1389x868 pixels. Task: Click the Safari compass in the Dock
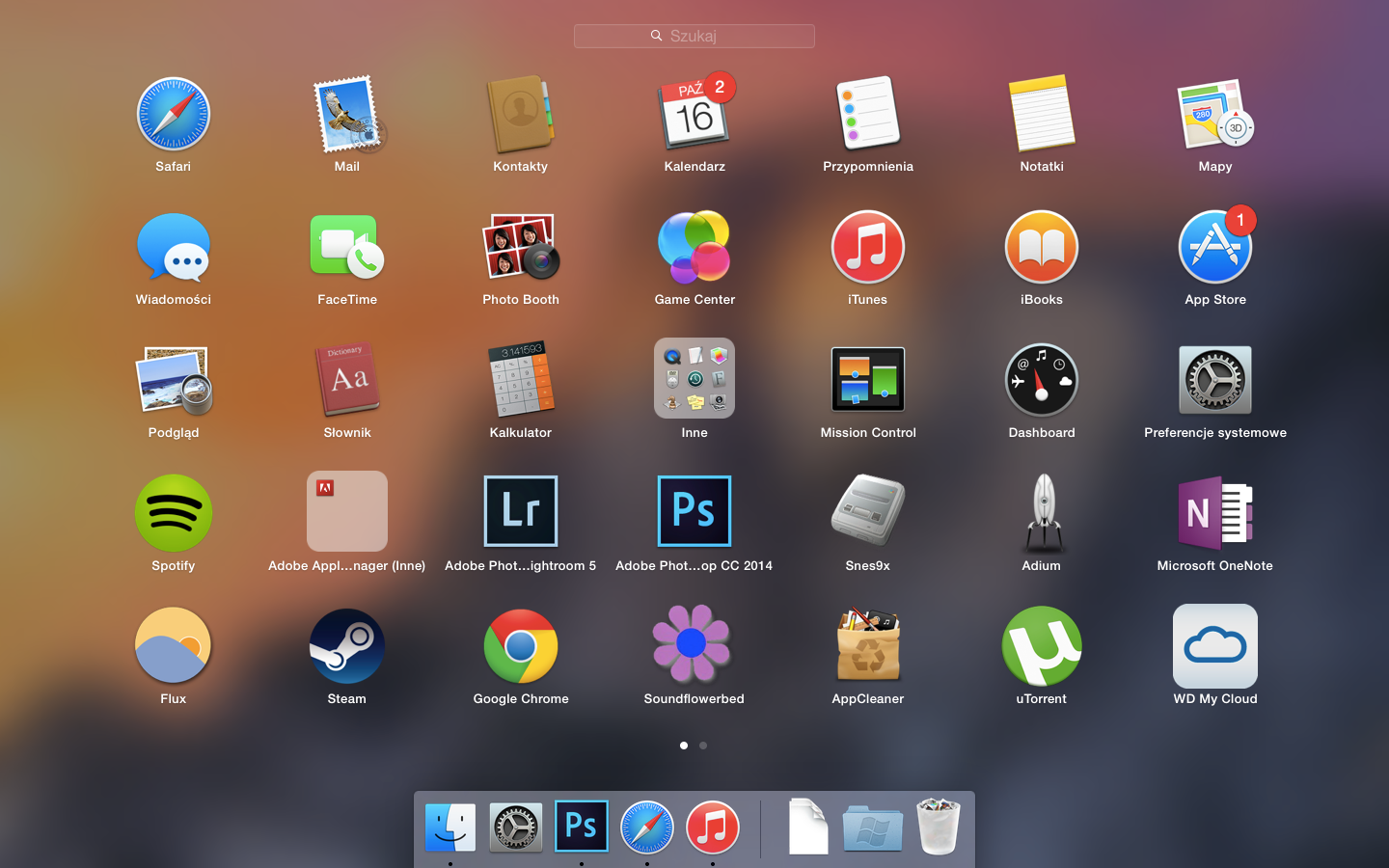tap(647, 827)
